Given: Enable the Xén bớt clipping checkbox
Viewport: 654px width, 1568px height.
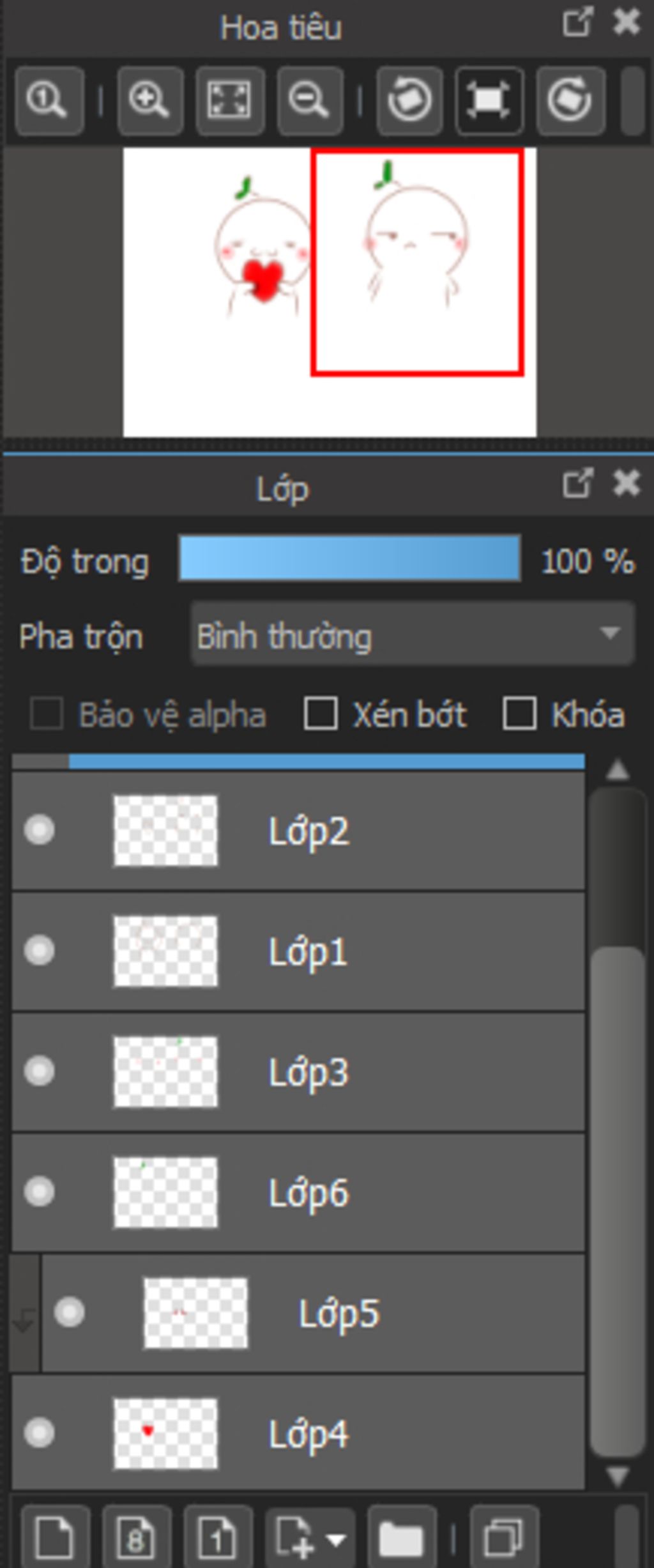Looking at the screenshot, I should 321,713.
